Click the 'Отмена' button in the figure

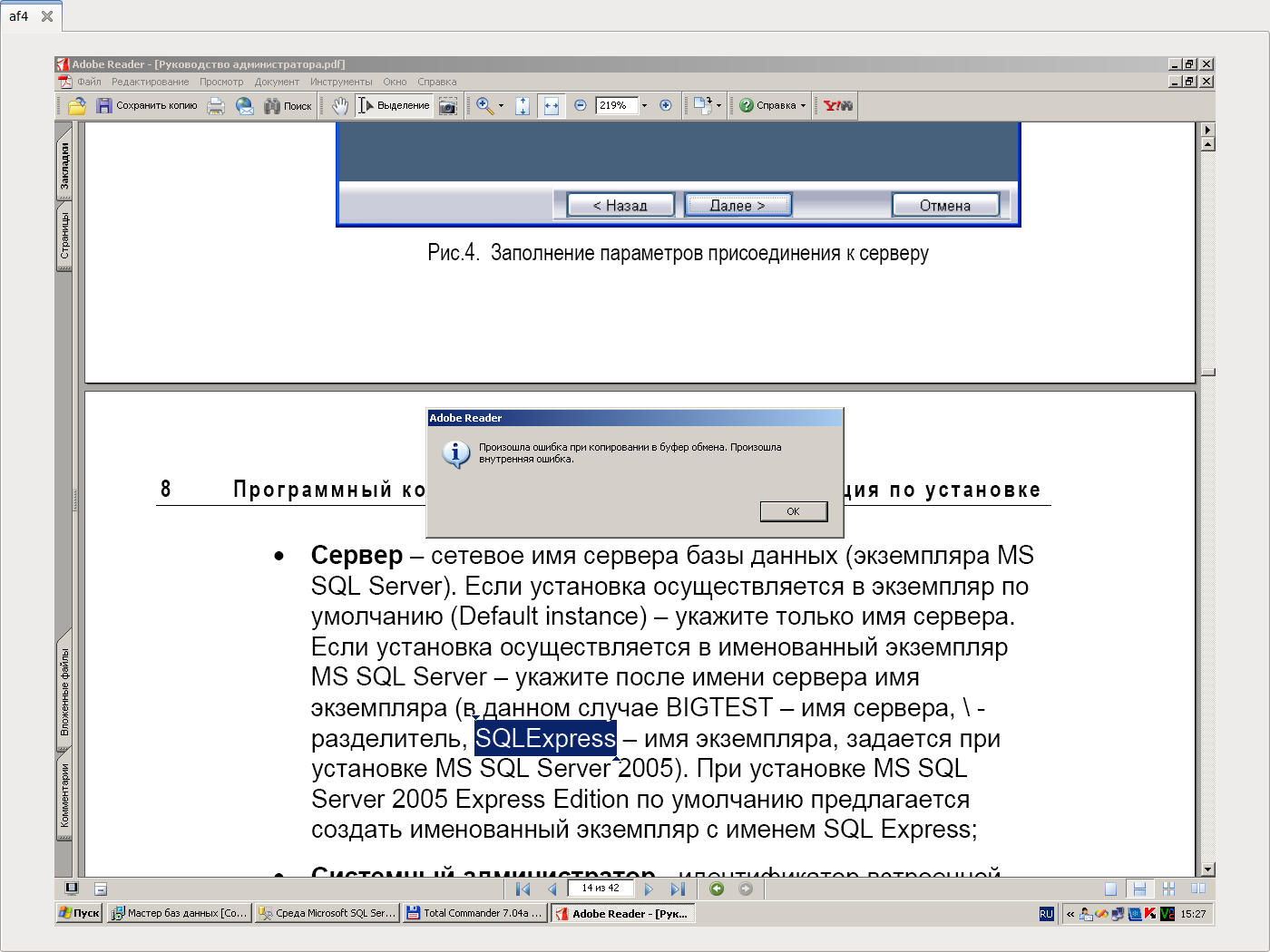pos(945,205)
